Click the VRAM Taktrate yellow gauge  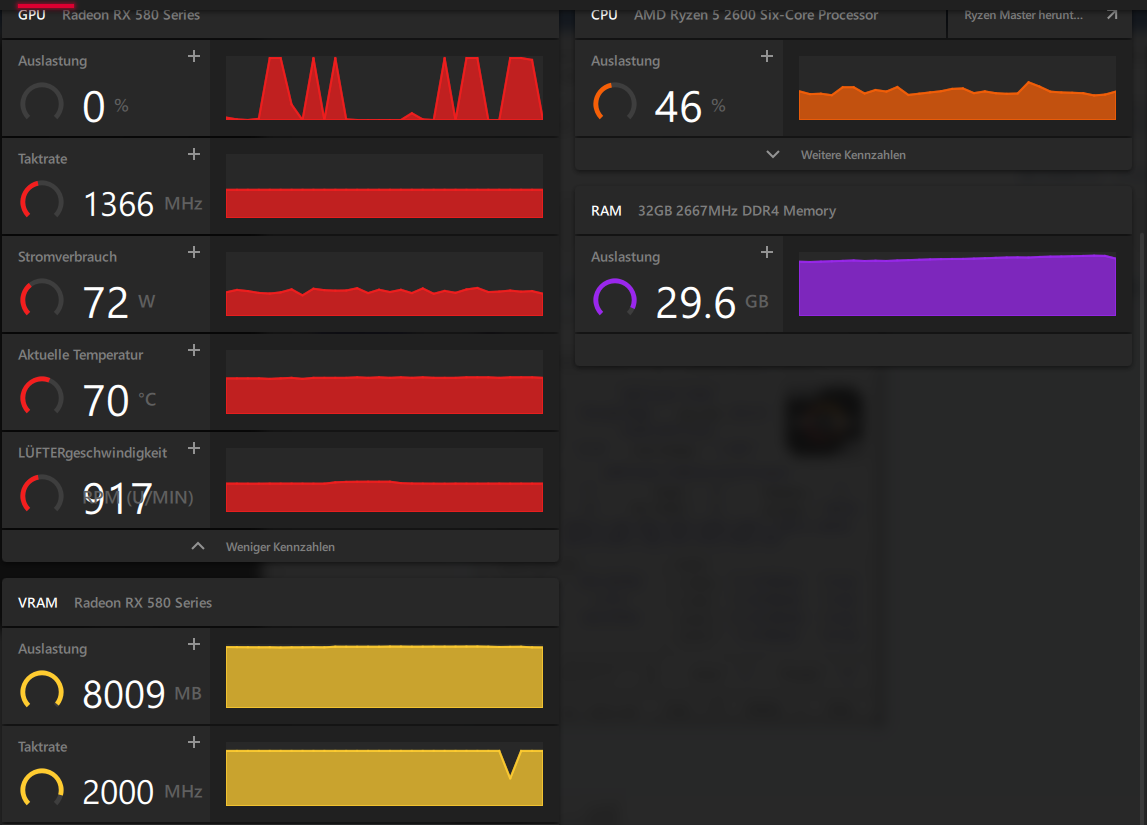pos(42,789)
